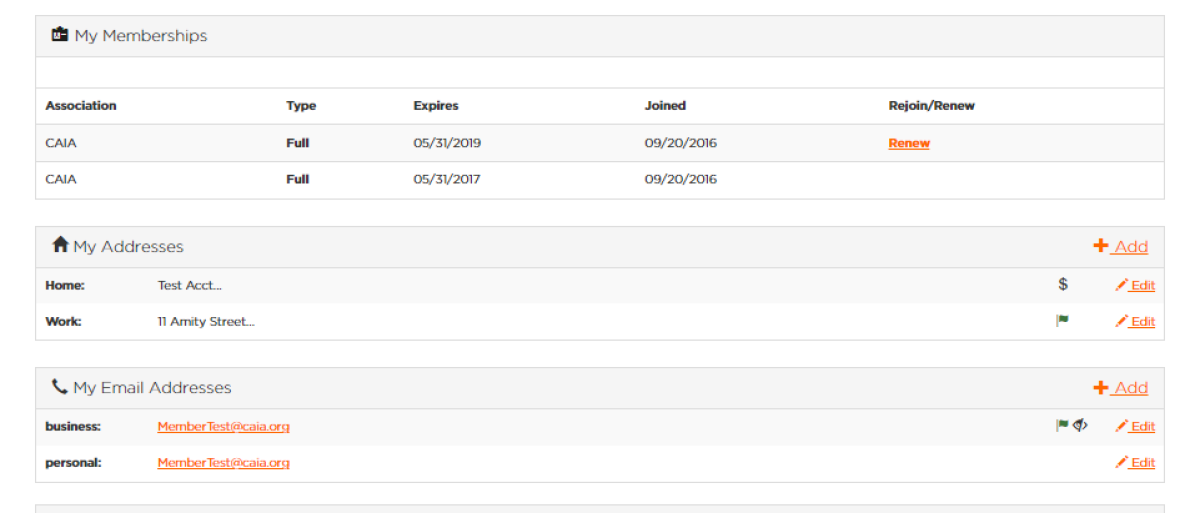Screen dimensions: 1200x513
Task: Click the Joined column header
Action: click(x=665, y=105)
